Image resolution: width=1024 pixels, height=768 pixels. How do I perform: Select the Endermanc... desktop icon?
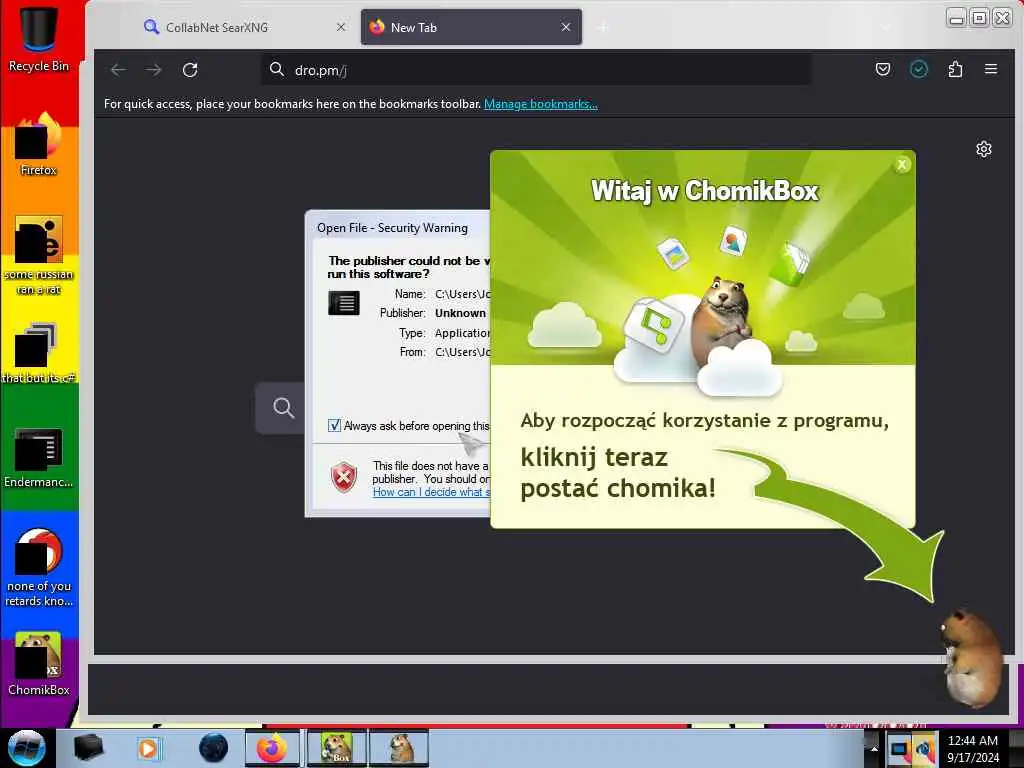click(x=38, y=457)
